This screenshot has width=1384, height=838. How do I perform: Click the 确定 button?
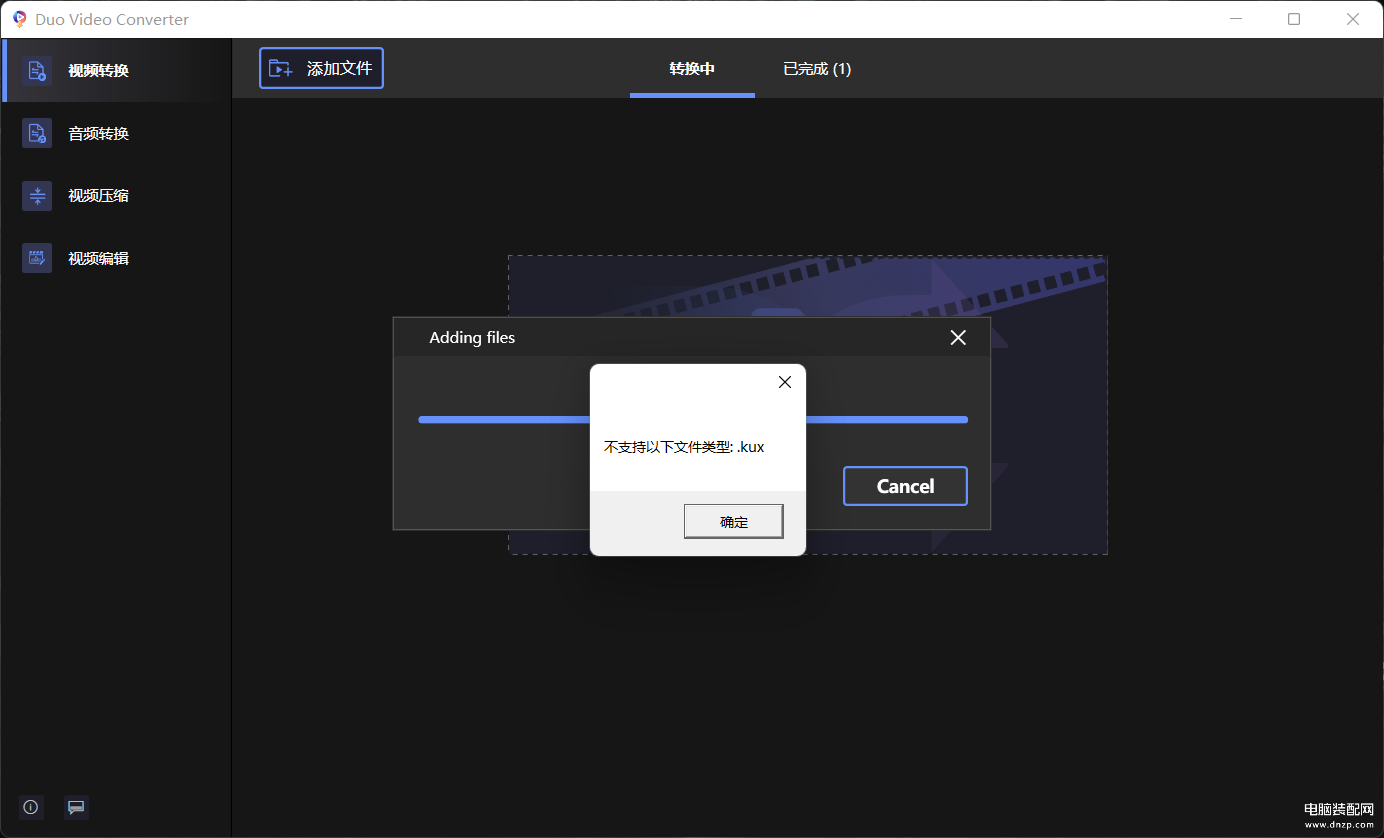tap(734, 522)
